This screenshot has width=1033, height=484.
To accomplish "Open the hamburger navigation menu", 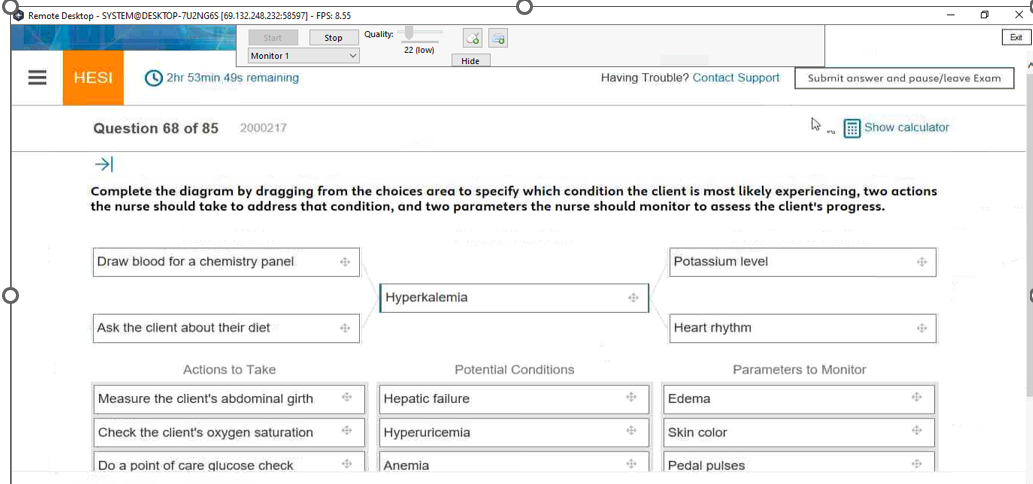I will click(x=37, y=78).
